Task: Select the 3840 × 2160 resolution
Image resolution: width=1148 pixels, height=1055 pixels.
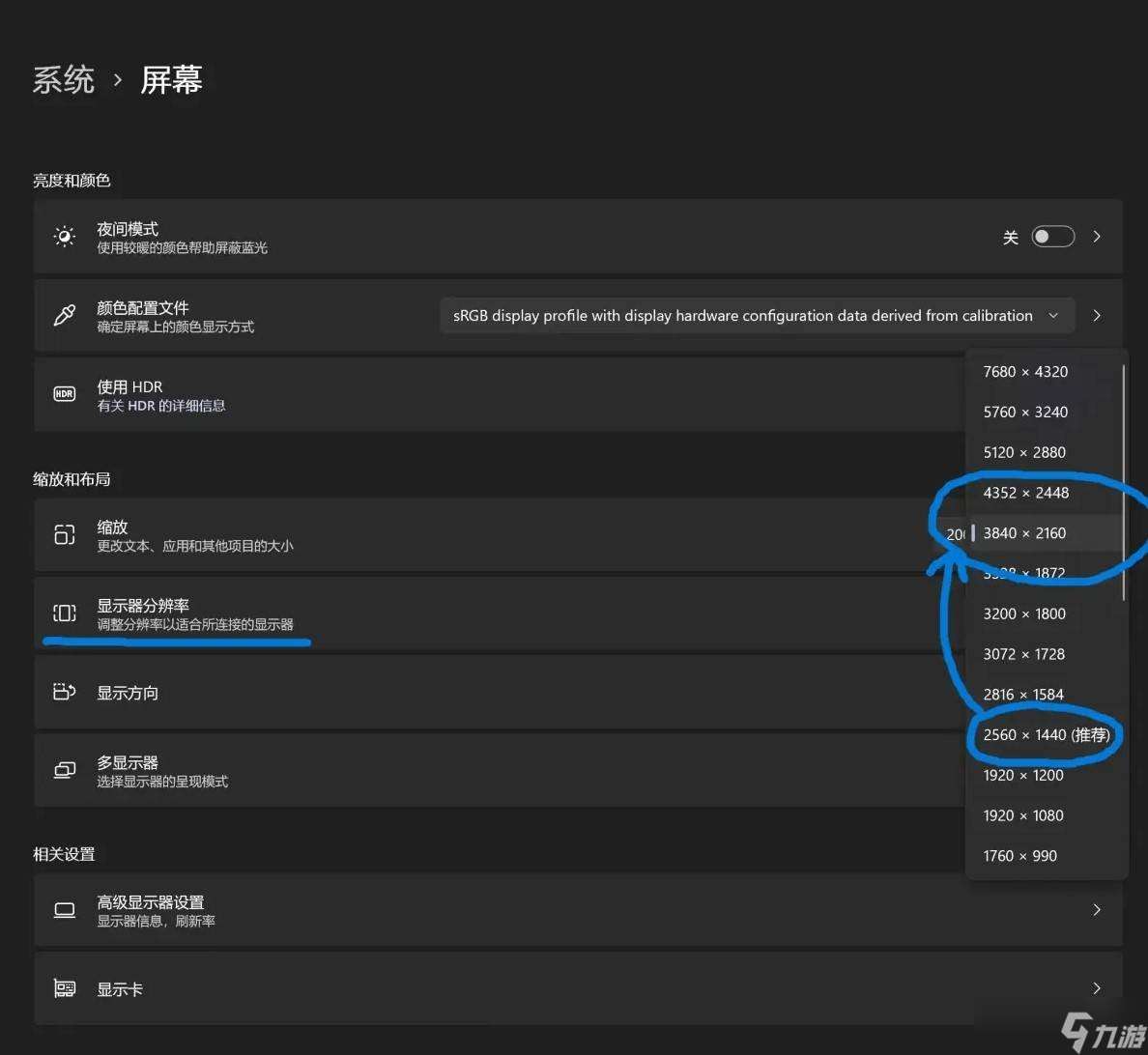Action: tap(1024, 533)
